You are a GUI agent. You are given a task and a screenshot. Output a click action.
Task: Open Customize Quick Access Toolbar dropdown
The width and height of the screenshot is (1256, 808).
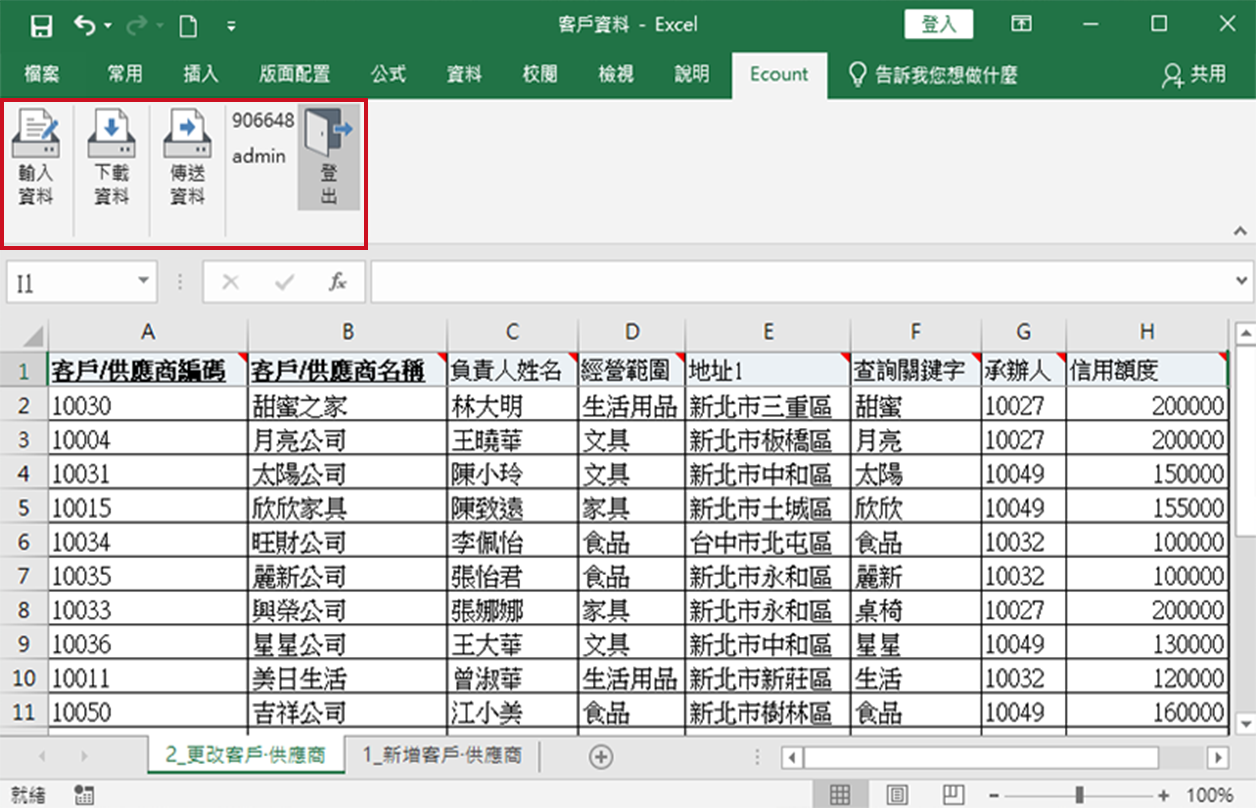(x=232, y=25)
